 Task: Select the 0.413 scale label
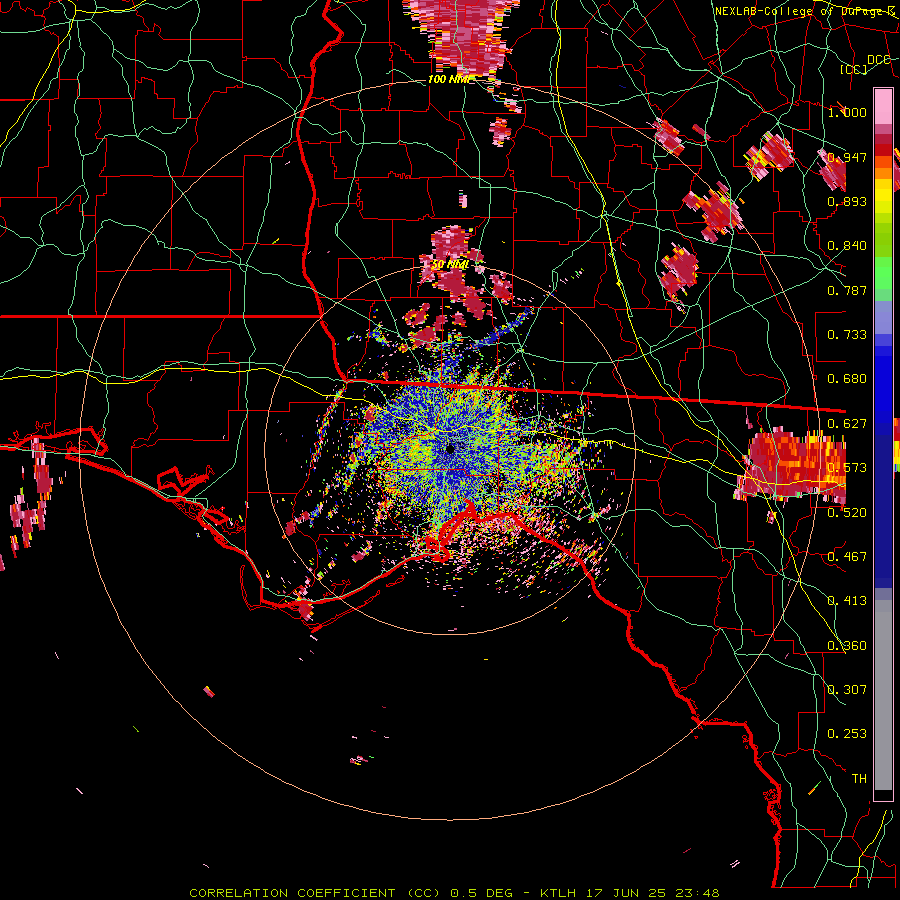[x=847, y=601]
